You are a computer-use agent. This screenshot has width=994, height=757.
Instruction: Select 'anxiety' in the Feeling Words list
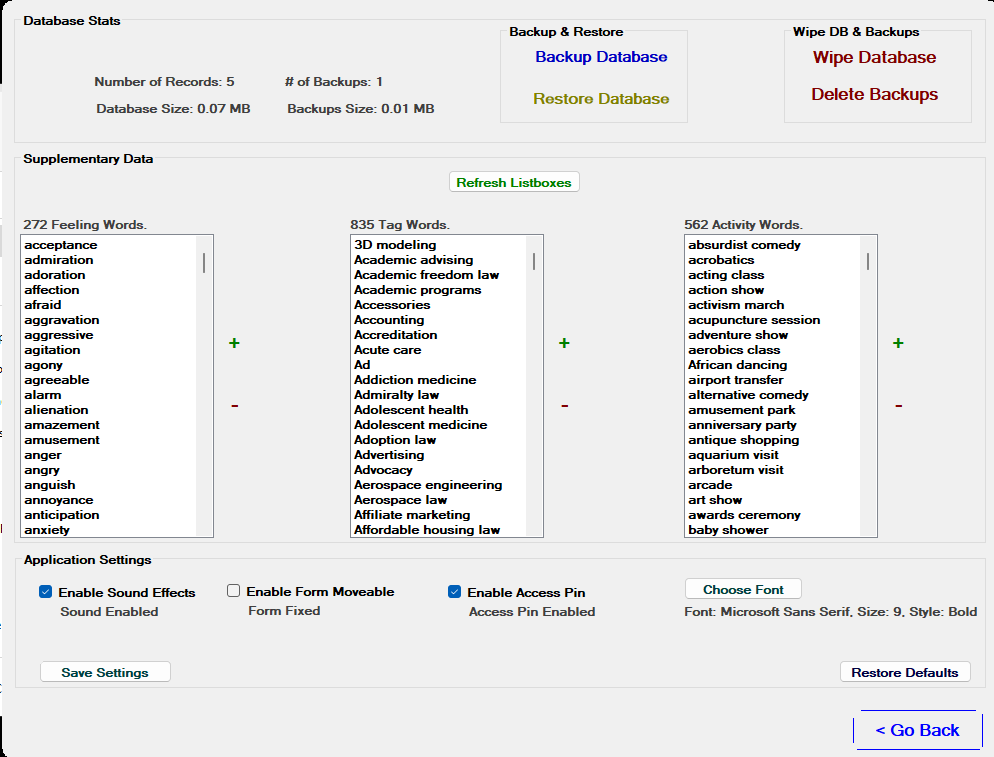click(x=109, y=530)
